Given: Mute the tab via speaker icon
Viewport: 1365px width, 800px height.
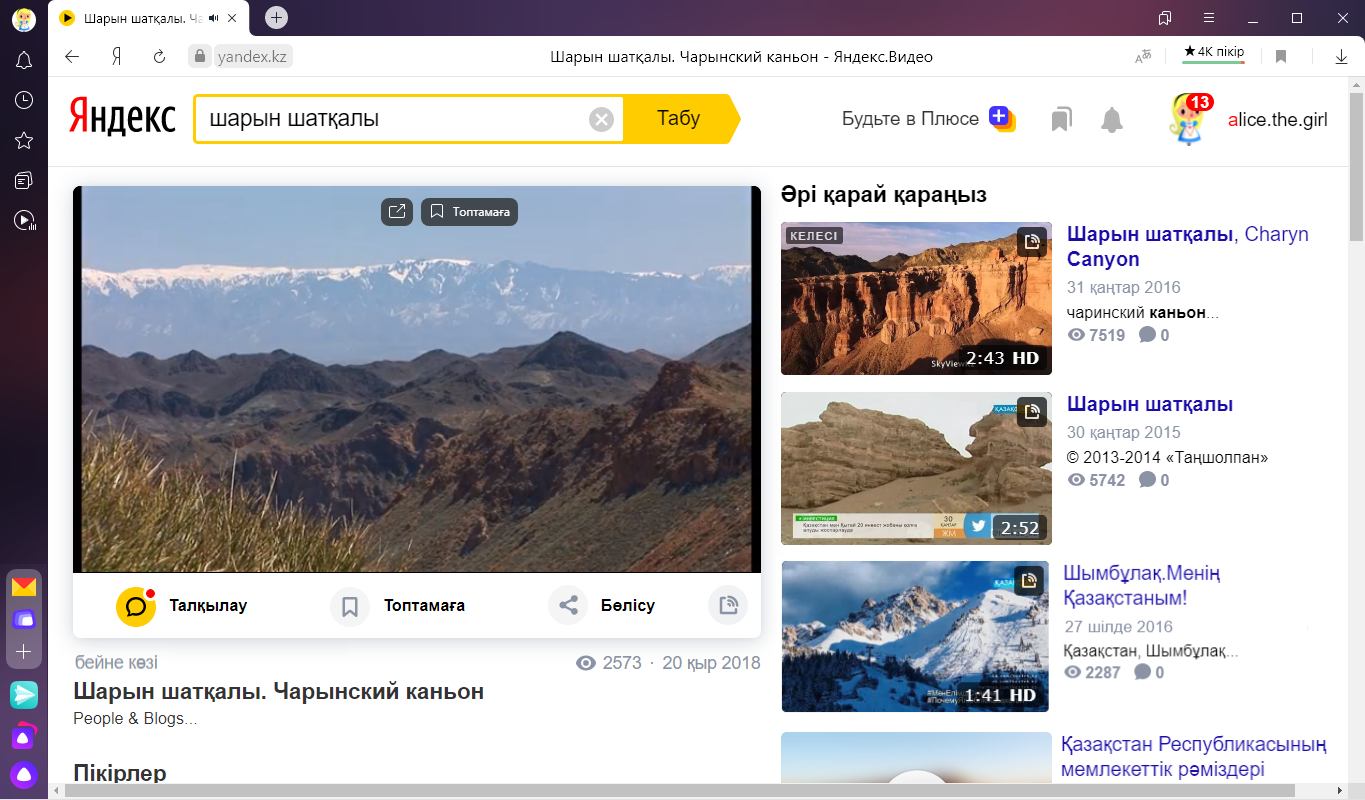Looking at the screenshot, I should 213,18.
